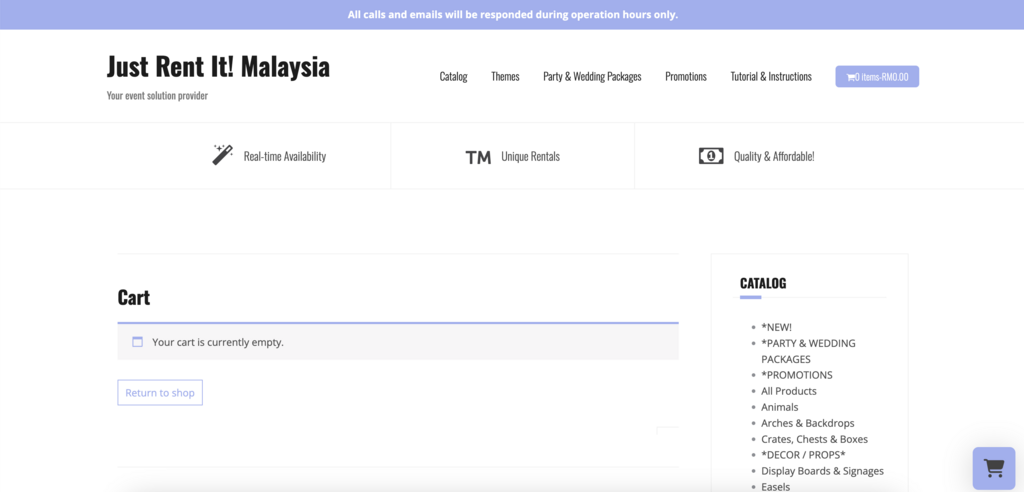Open the Catalog menu
1024x492 pixels.
453,77
